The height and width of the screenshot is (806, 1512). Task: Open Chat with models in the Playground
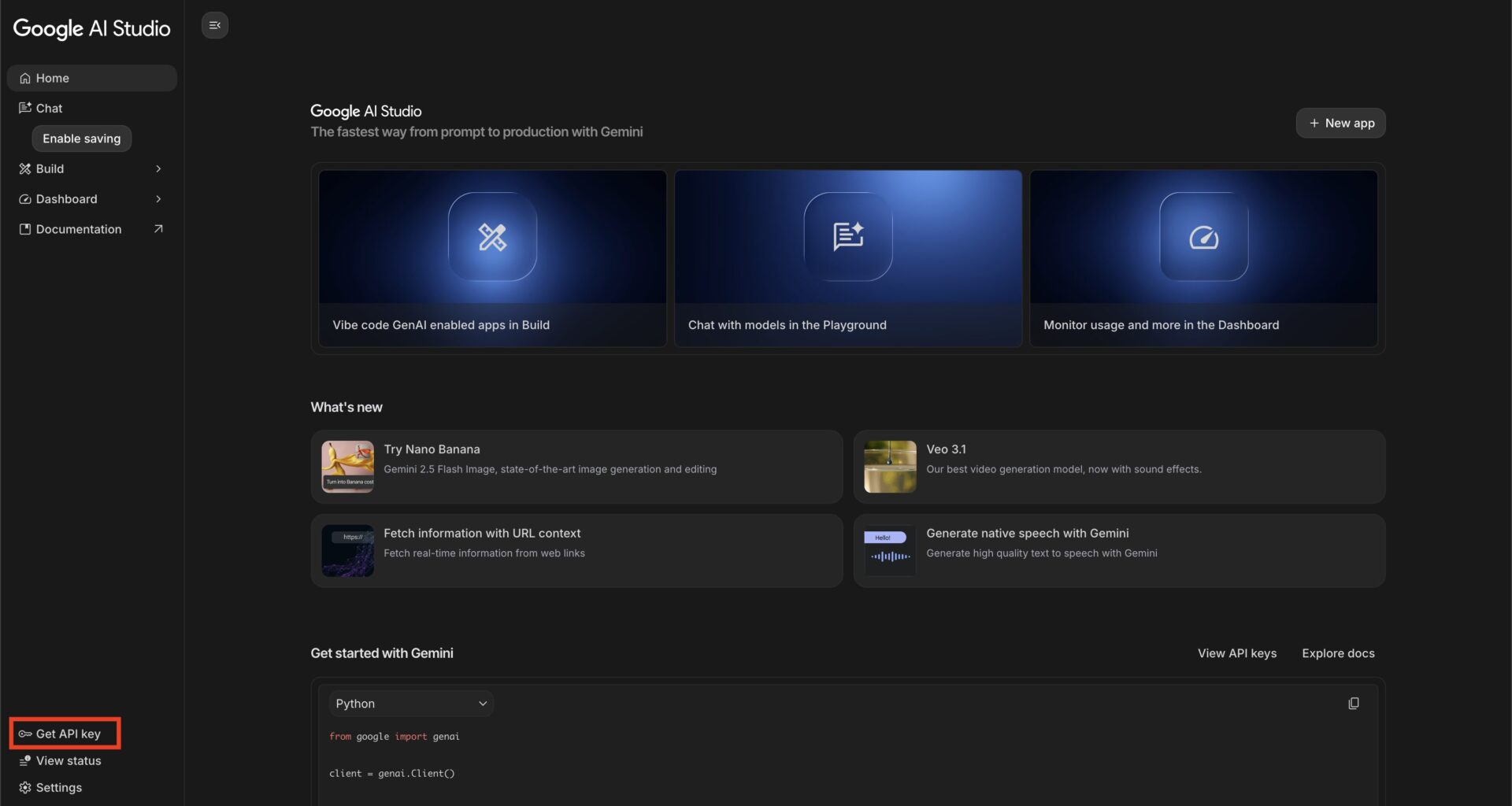pos(847,258)
